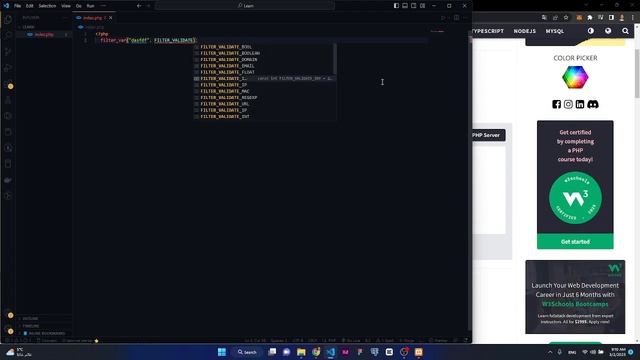Open the browser three-dot menu

[633, 18]
